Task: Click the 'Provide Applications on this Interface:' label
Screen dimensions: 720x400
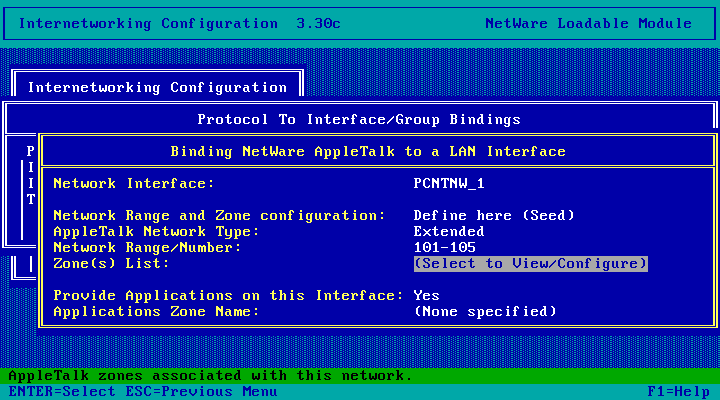Action: point(228,295)
